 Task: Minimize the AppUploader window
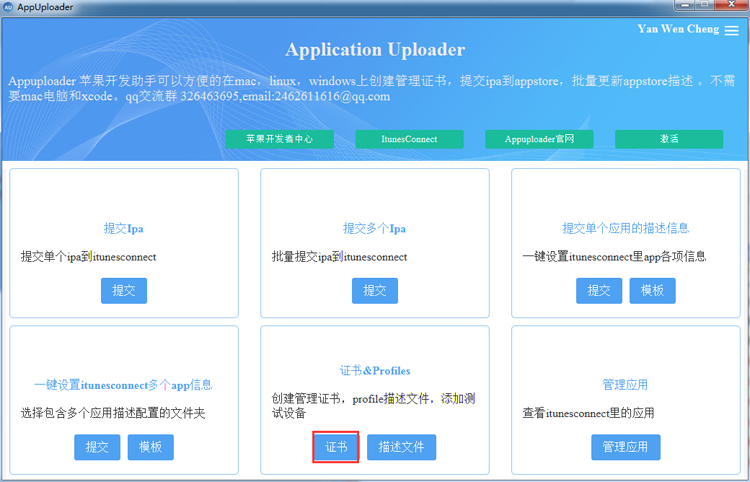pyautogui.click(x=685, y=5)
